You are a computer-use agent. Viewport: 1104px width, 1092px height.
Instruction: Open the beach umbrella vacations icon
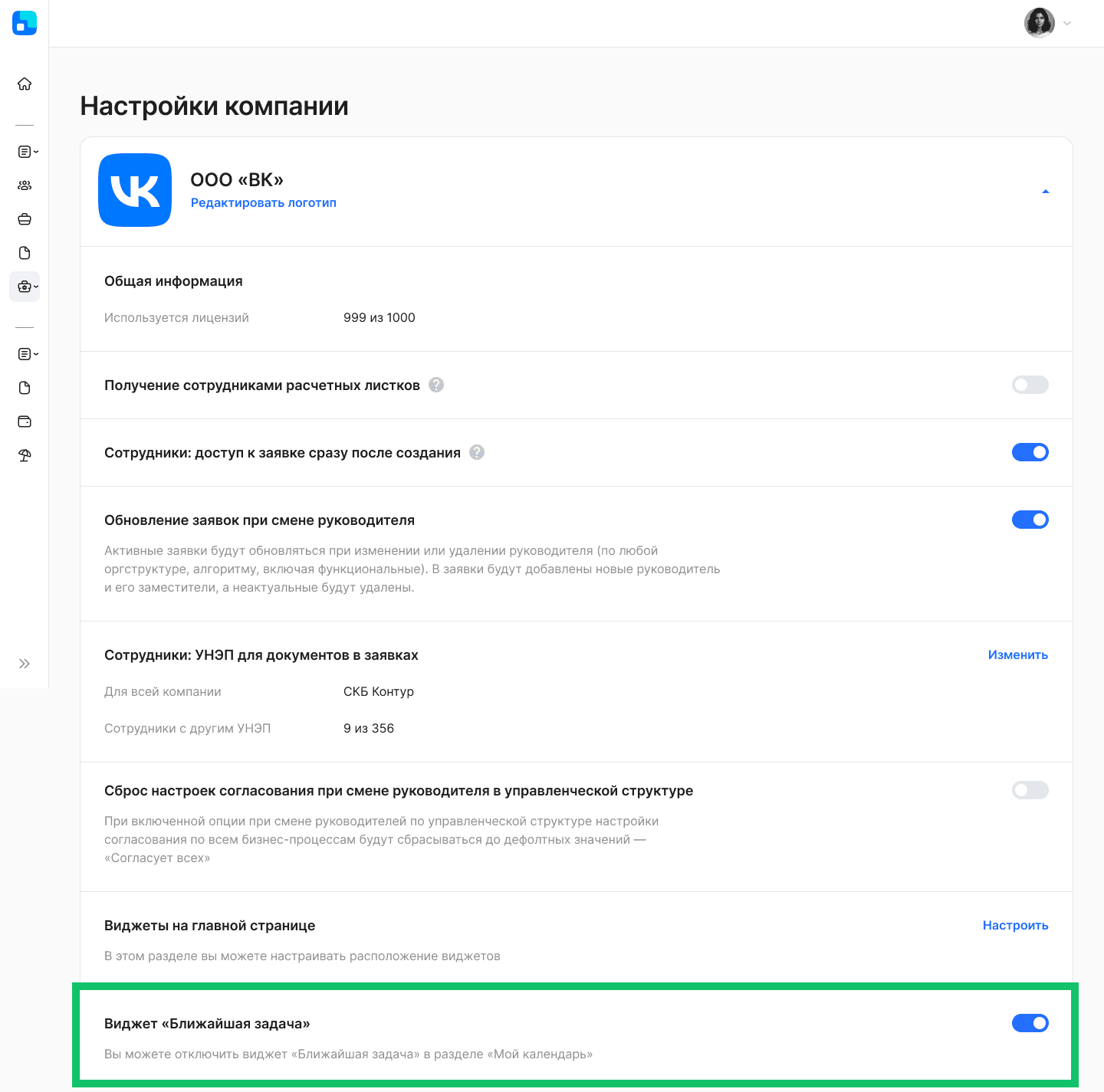tap(25, 455)
